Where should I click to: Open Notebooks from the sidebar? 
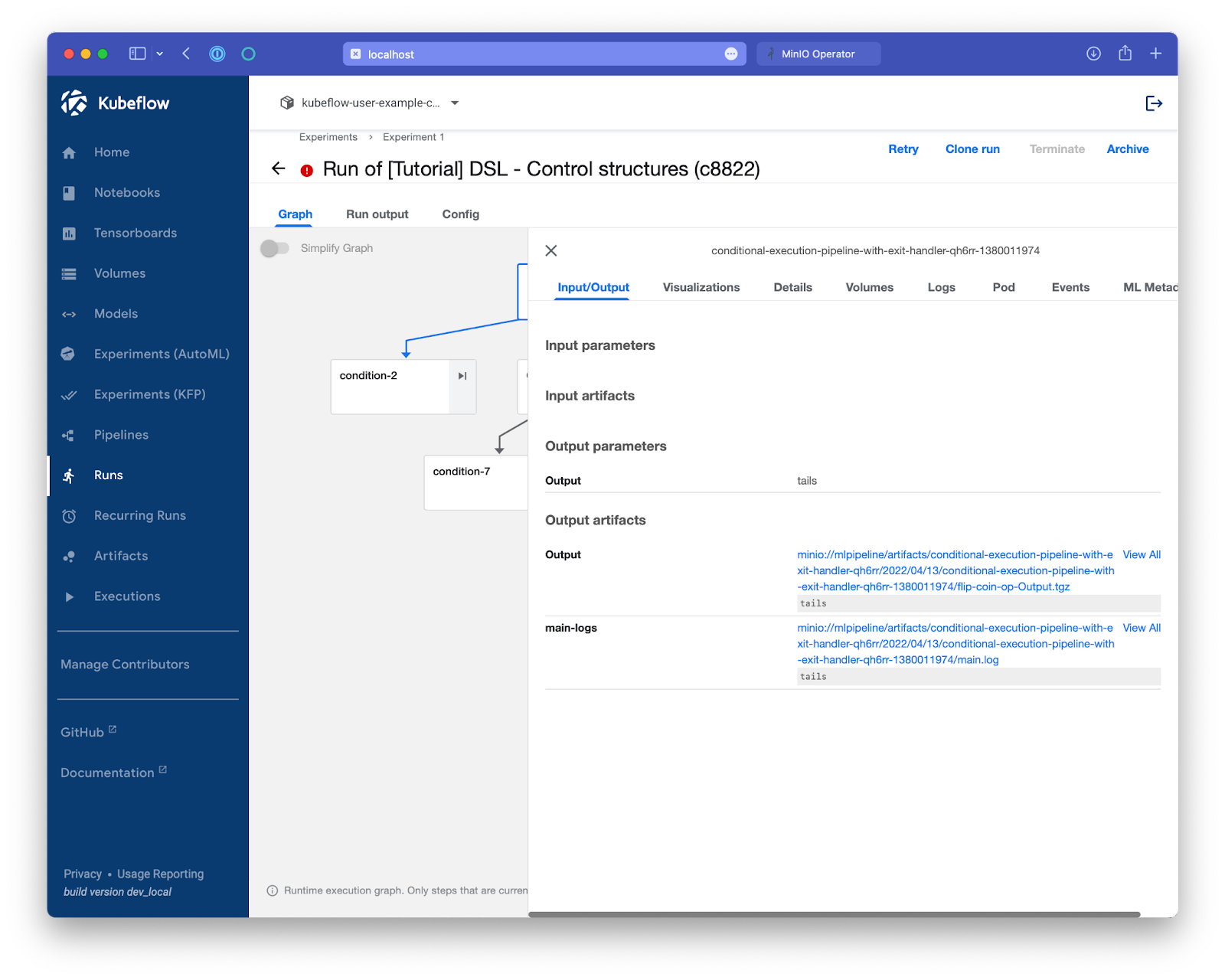[x=126, y=193]
